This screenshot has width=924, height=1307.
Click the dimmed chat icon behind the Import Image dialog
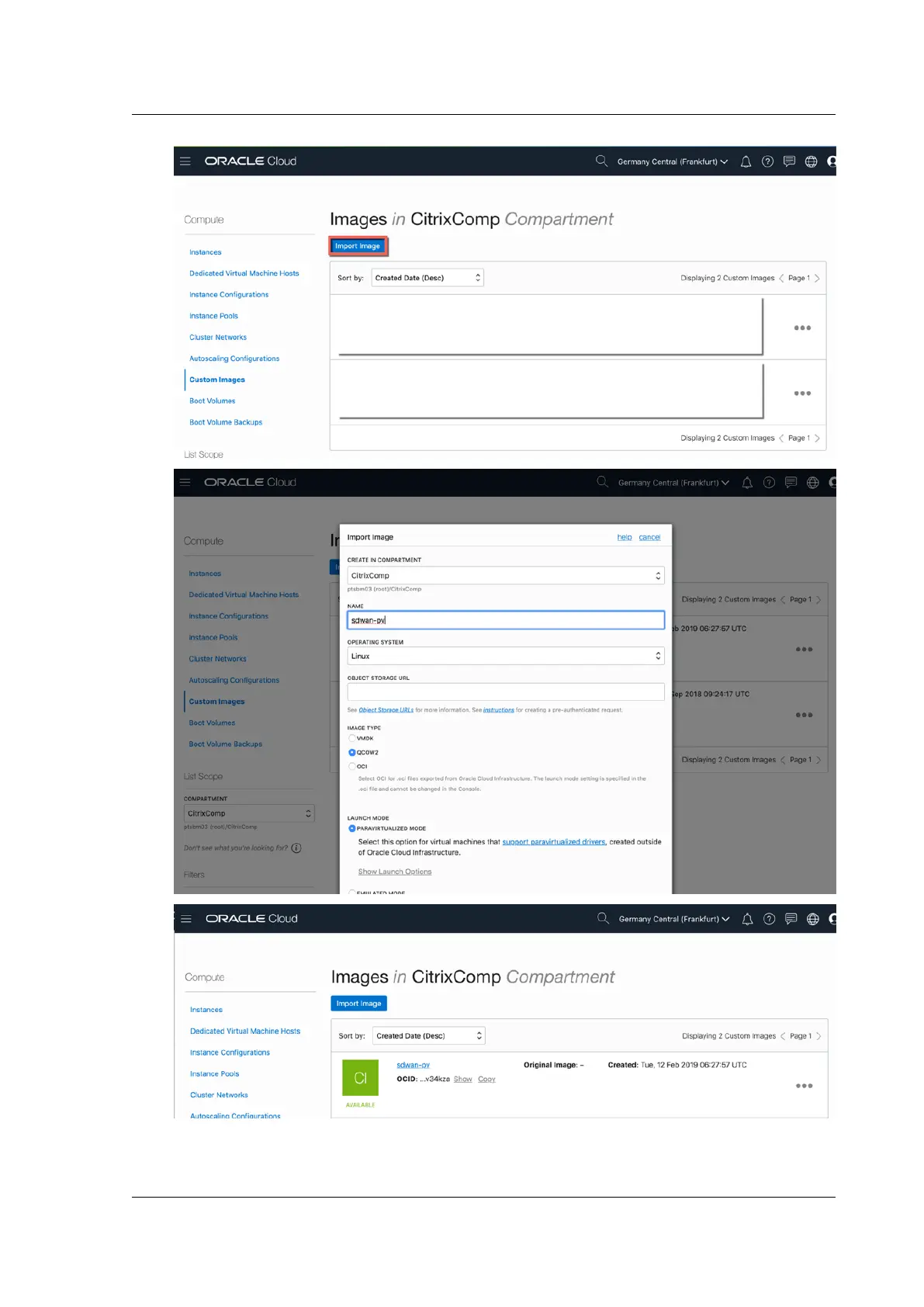791,483
